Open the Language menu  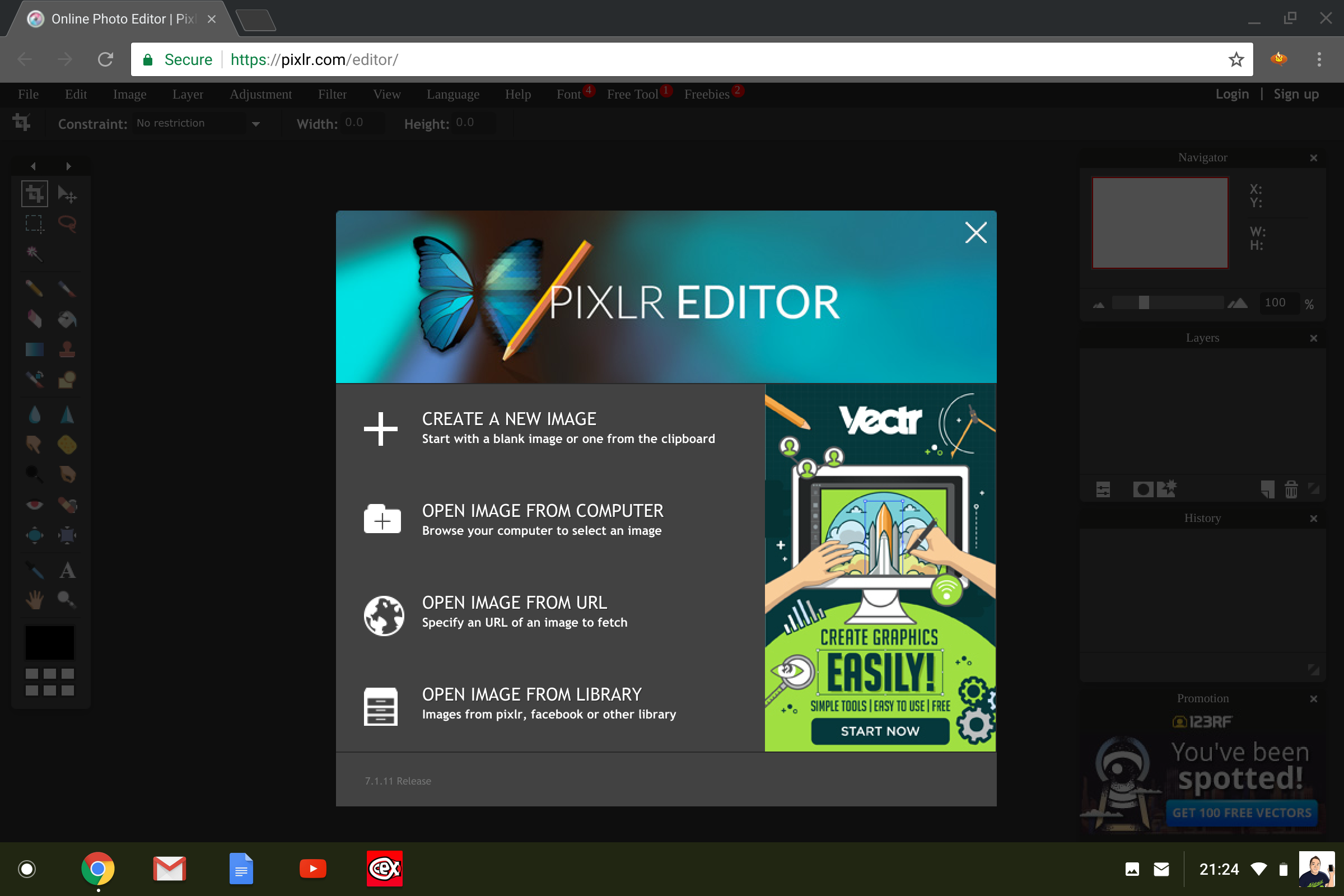click(x=453, y=94)
